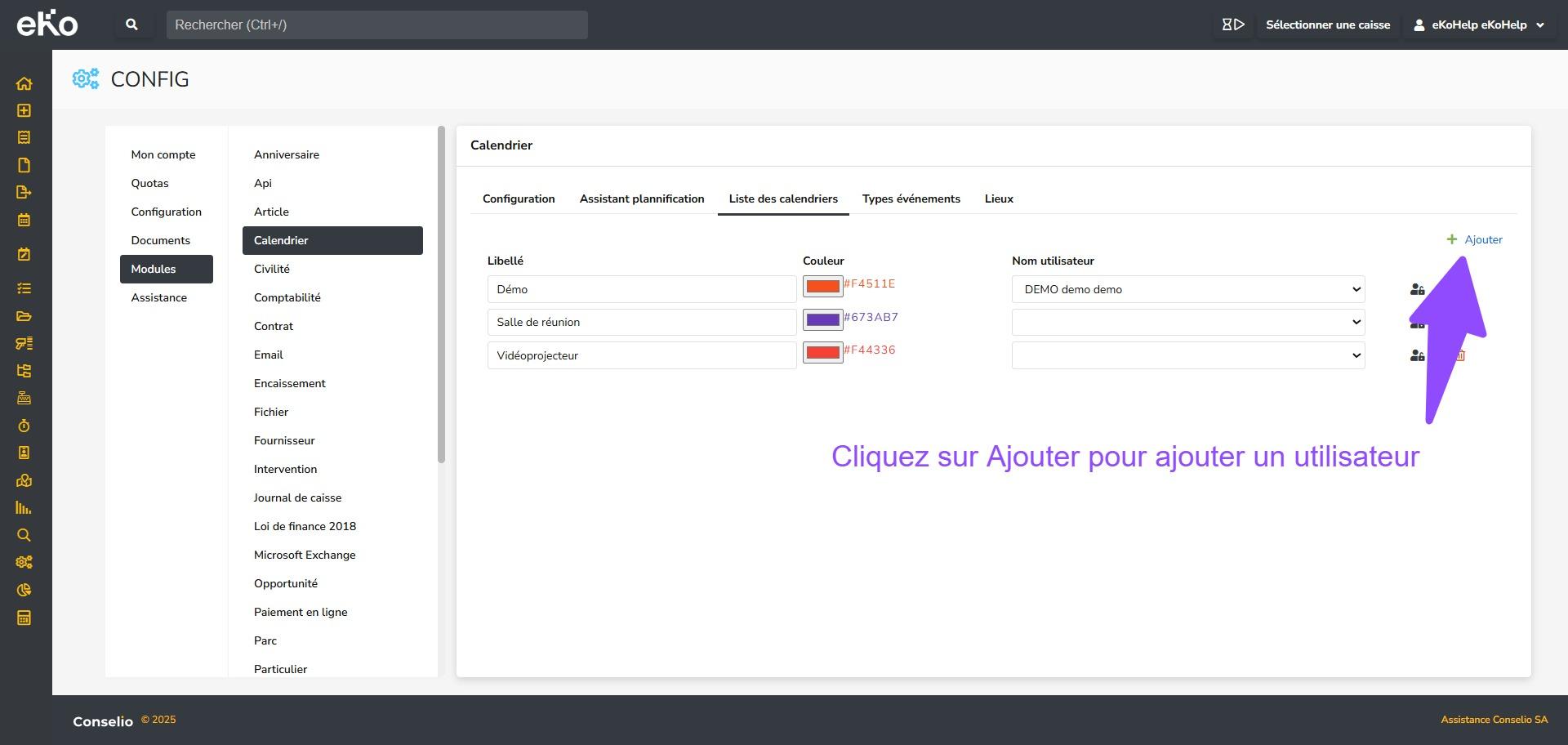Click the search button beside the search bar
Image resolution: width=1568 pixels, height=745 pixels.
[131, 25]
